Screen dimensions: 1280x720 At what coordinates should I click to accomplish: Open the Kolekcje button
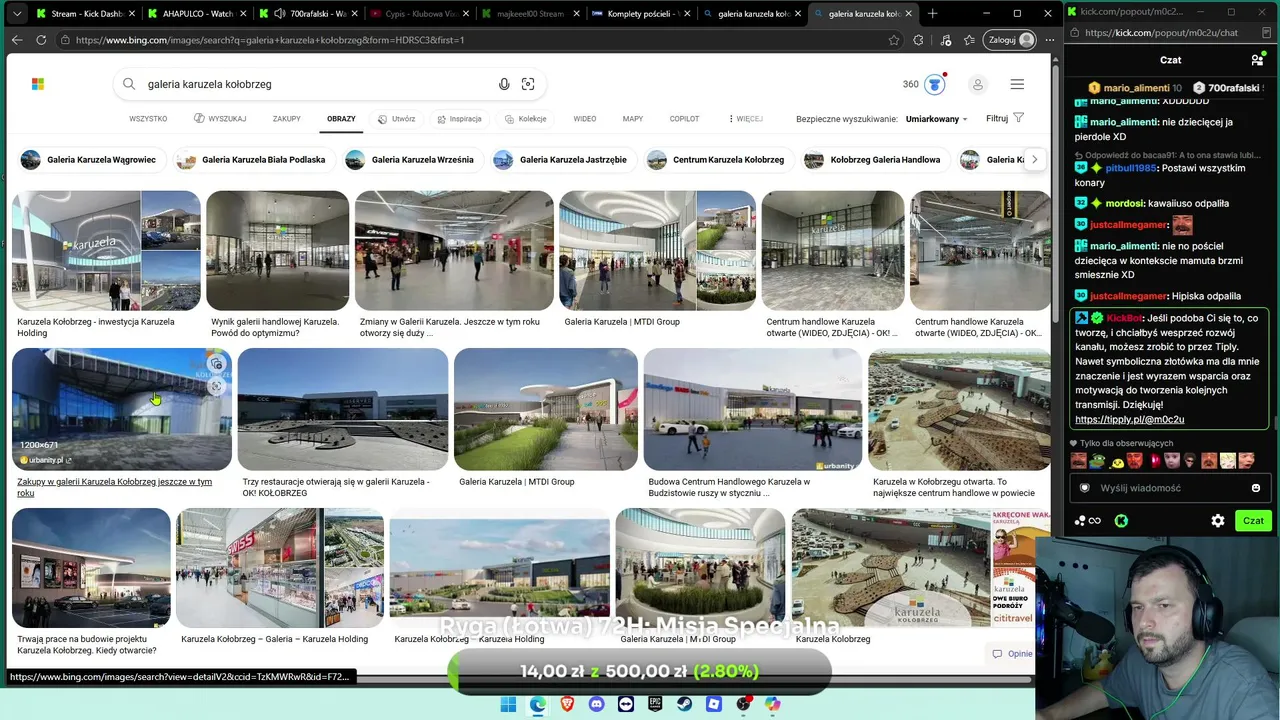pyautogui.click(x=526, y=119)
